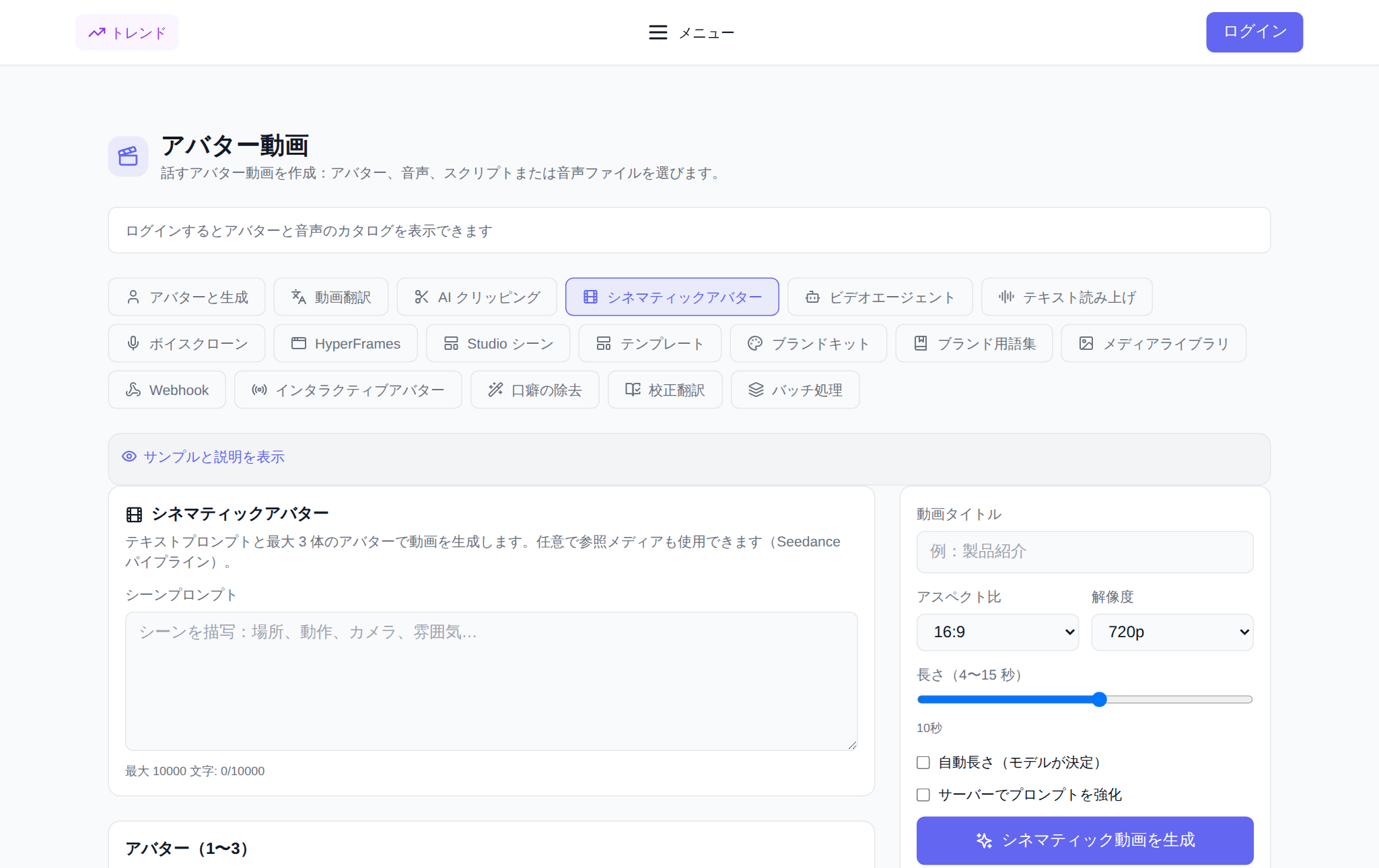
Task: Click the book-check icon on 校正翻訳
Action: click(633, 390)
